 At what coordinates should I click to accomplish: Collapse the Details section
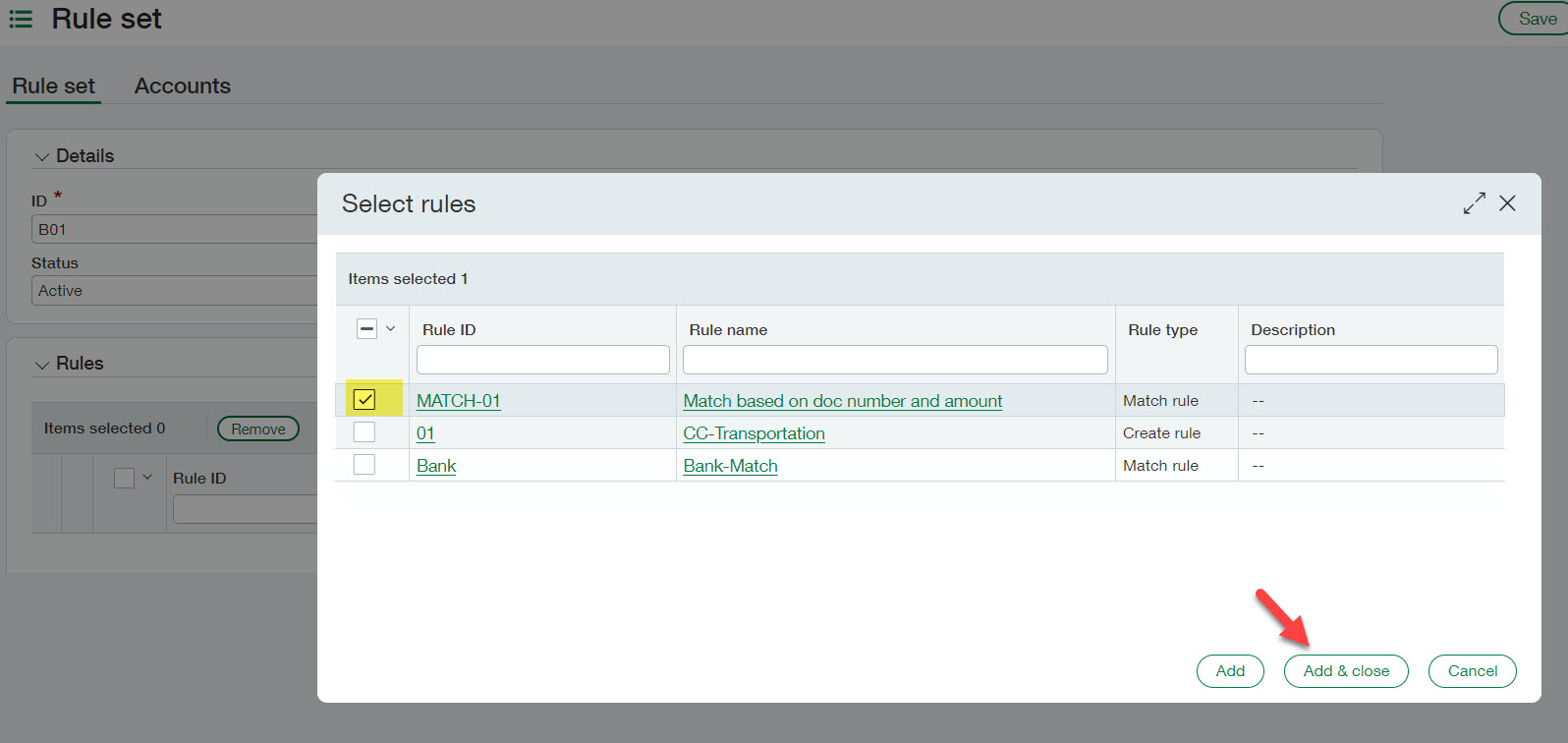(42, 157)
